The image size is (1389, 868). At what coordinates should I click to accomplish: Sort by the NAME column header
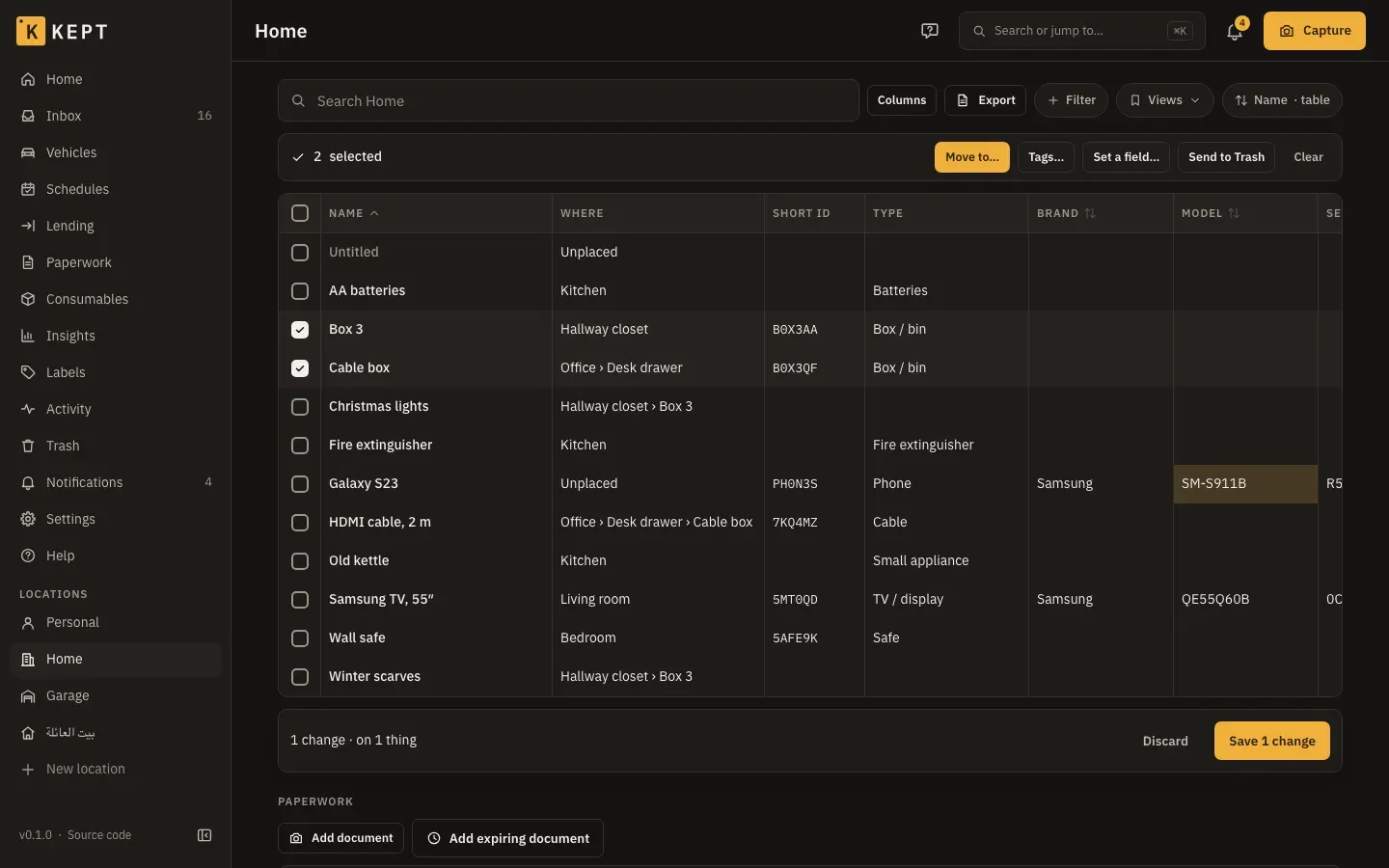click(x=353, y=213)
